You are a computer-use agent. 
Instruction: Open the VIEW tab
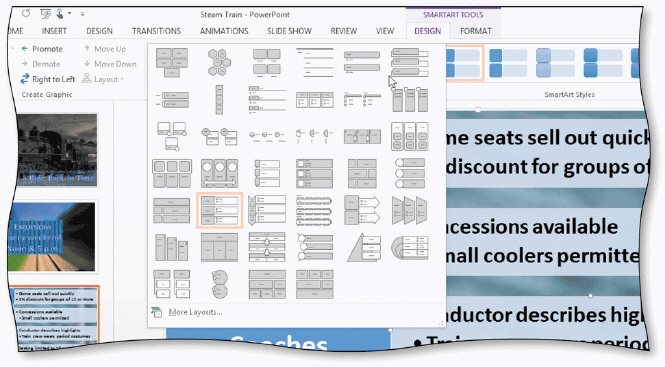[x=385, y=31]
